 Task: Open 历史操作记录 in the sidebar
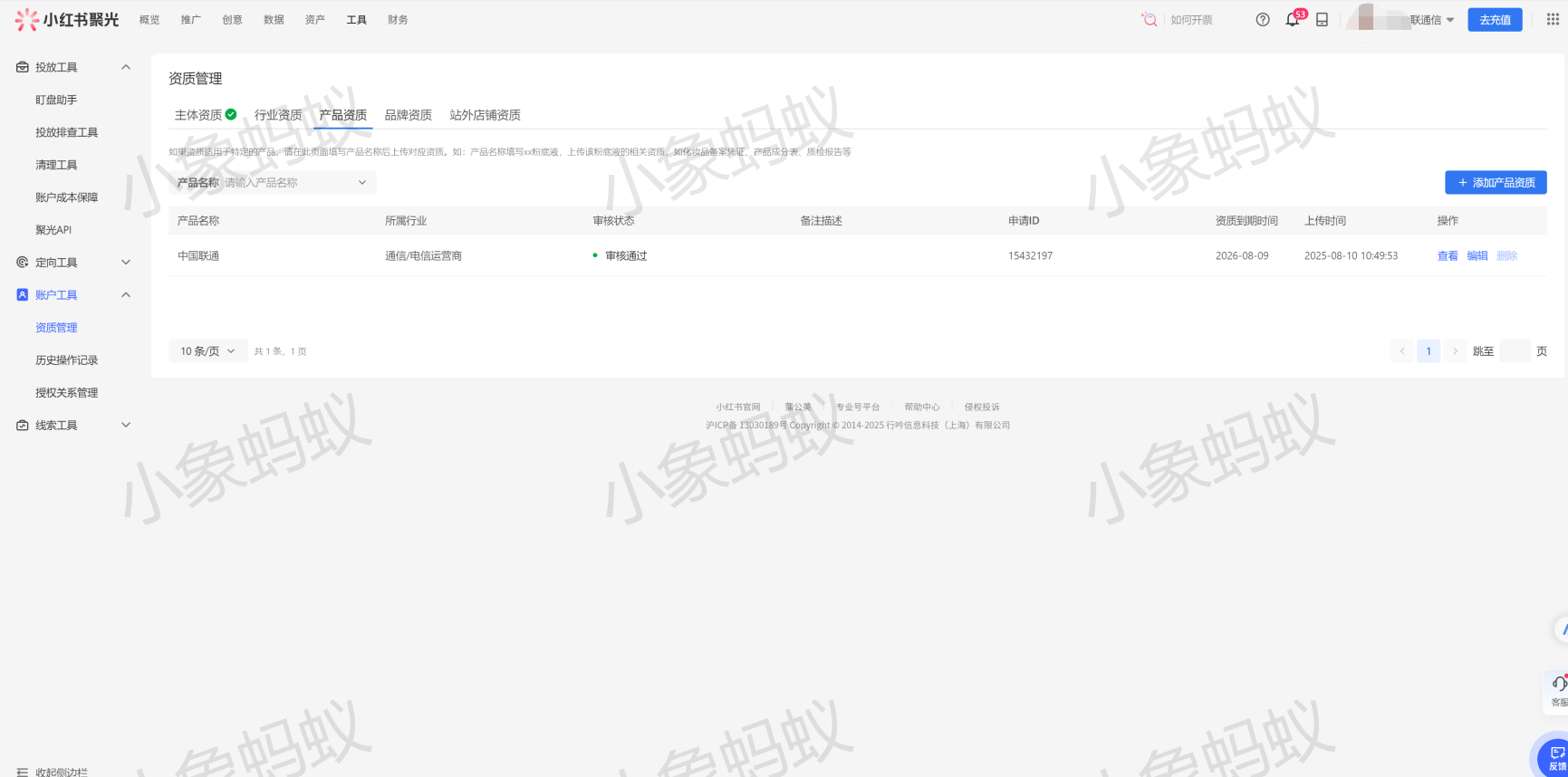tap(66, 360)
